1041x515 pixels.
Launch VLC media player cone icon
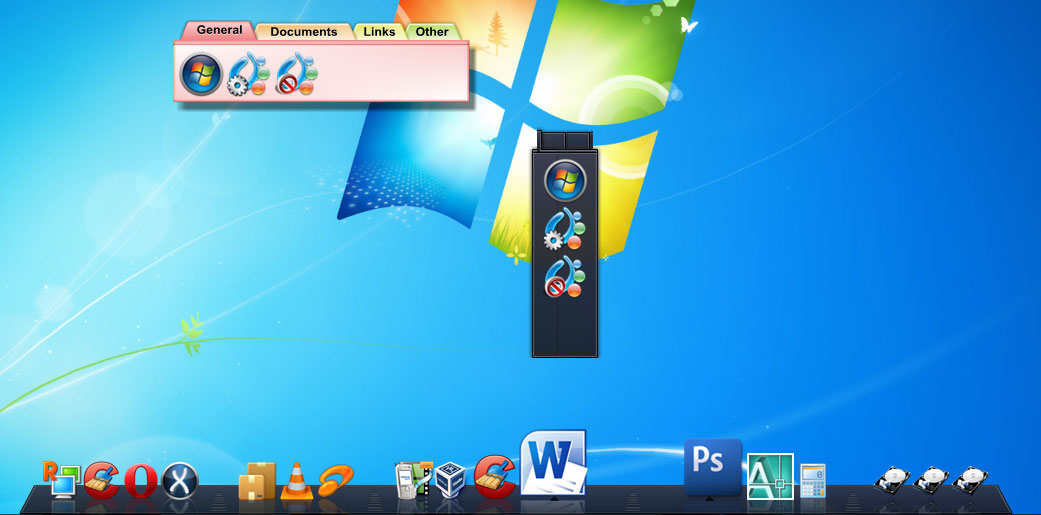[297, 480]
